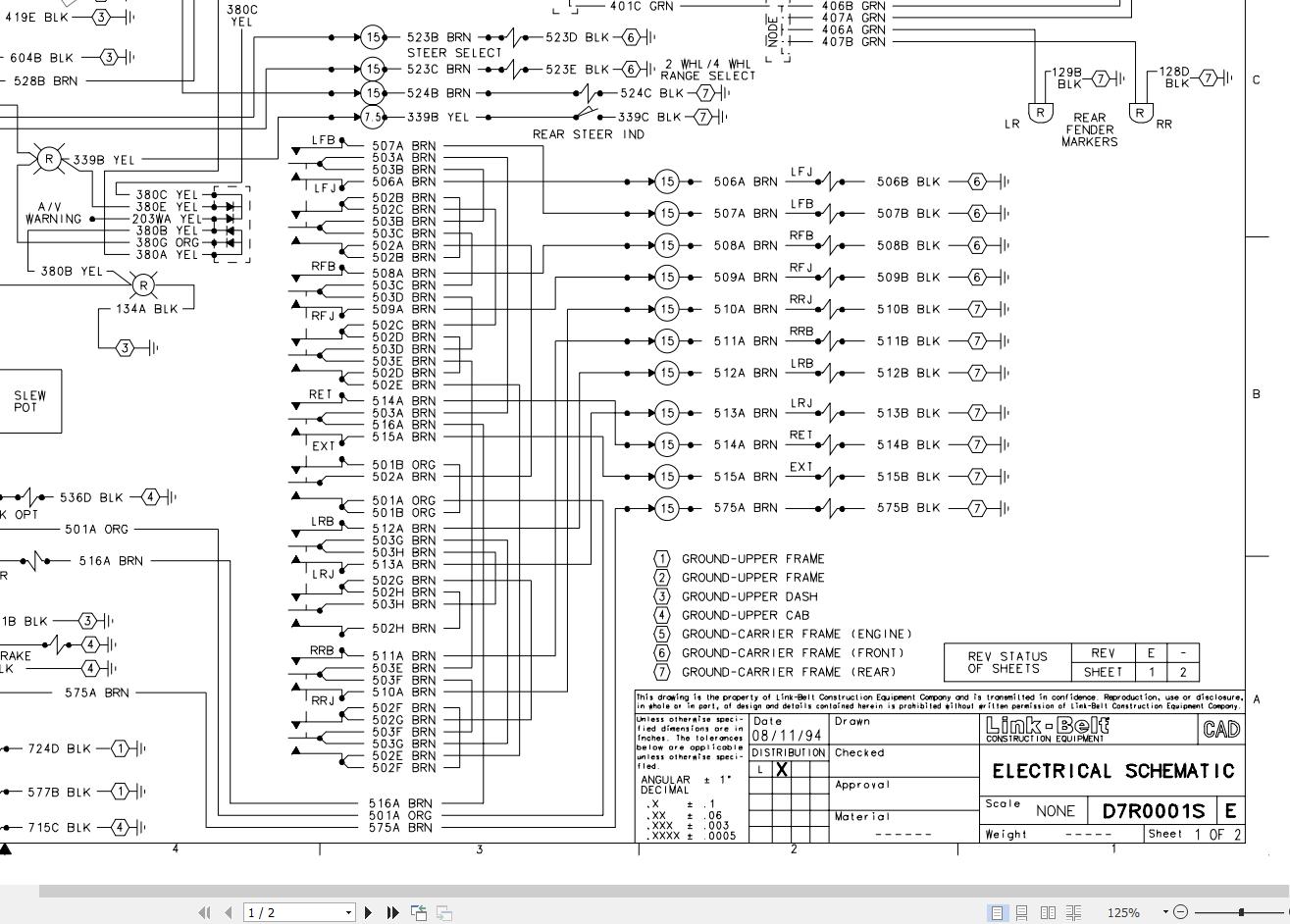Click the GROUND-UPPER DASH legend entry
This screenshot has width=1290, height=924.
click(x=749, y=596)
